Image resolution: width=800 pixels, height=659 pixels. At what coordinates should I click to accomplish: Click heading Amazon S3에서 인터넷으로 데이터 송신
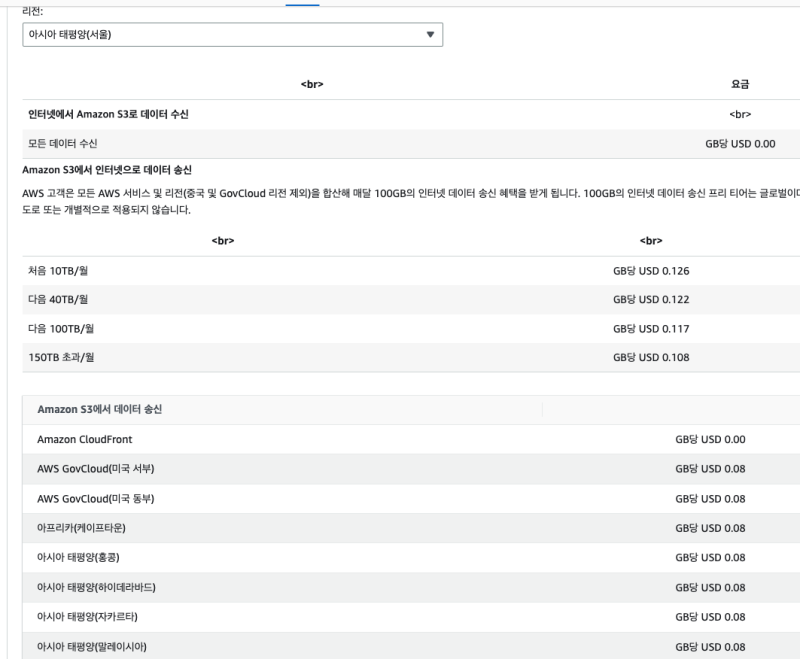click(x=107, y=170)
